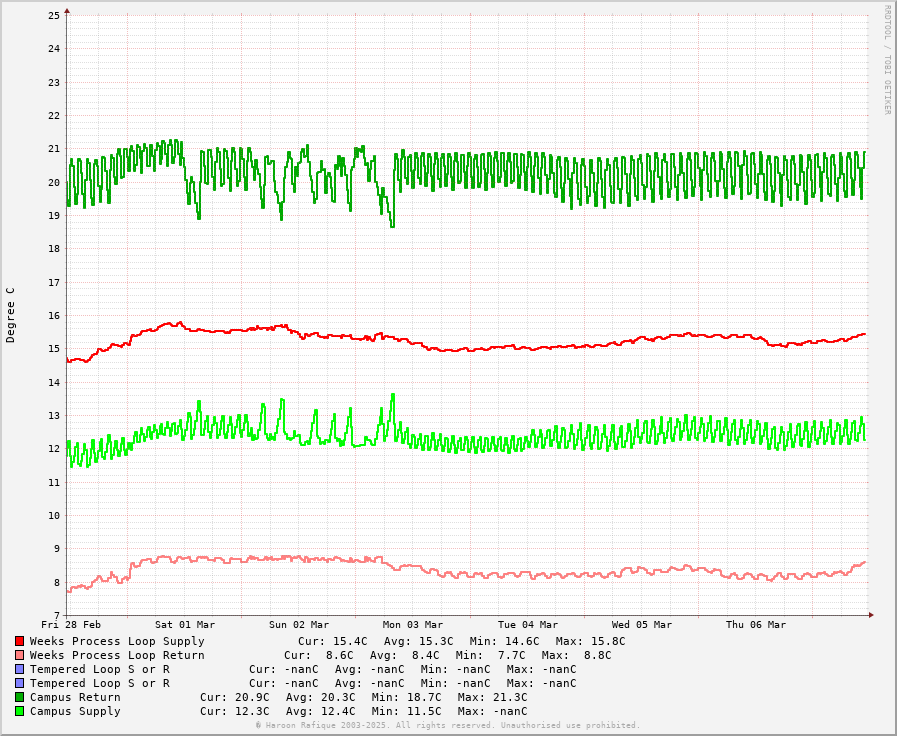Select the Weeks Process Loop Supply legend label
Screen dimensions: 897x736
117,641
